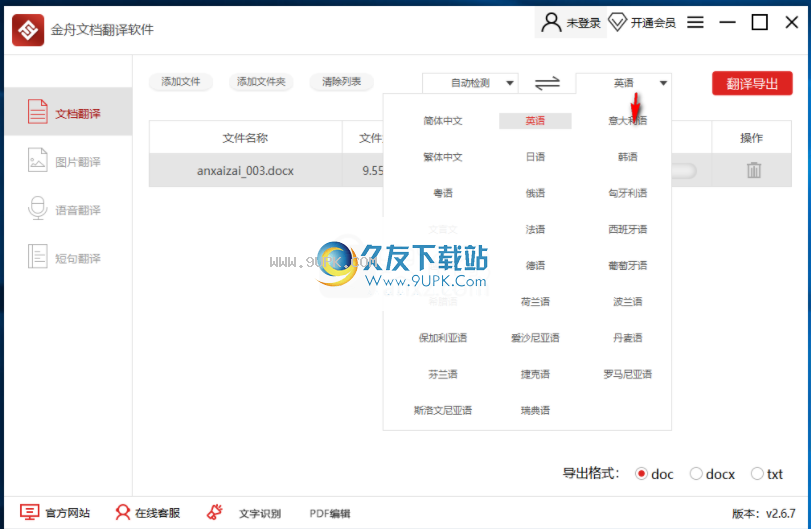Click the red app logo icon
Viewport: 811px width, 529px height.
coord(28,29)
